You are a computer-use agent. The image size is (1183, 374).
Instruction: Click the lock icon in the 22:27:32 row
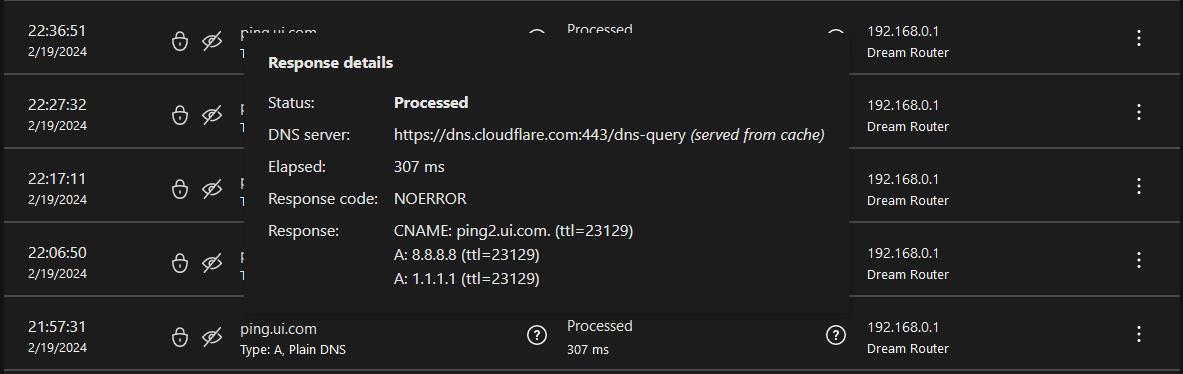pyautogui.click(x=179, y=115)
